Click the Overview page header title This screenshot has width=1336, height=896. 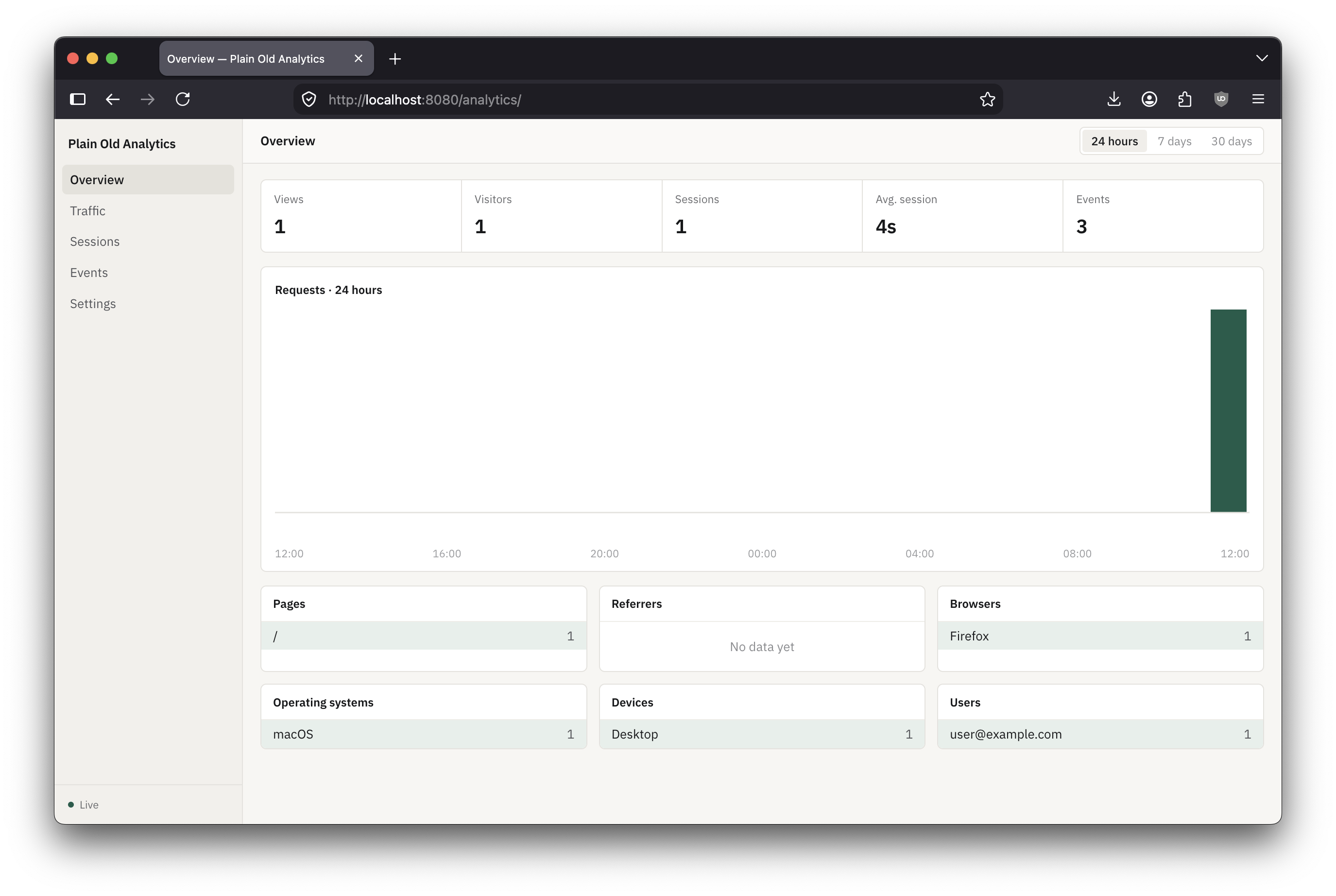pos(287,141)
